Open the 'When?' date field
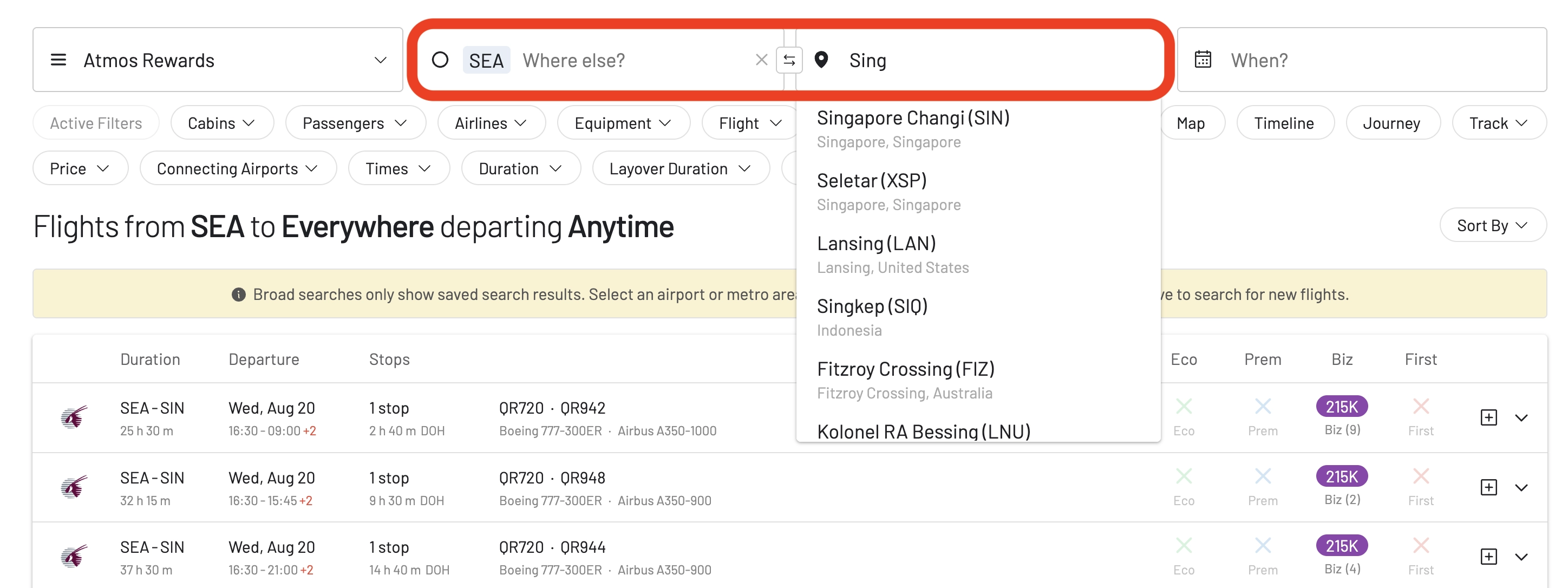Viewport: 1568px width, 588px height. coord(1362,60)
